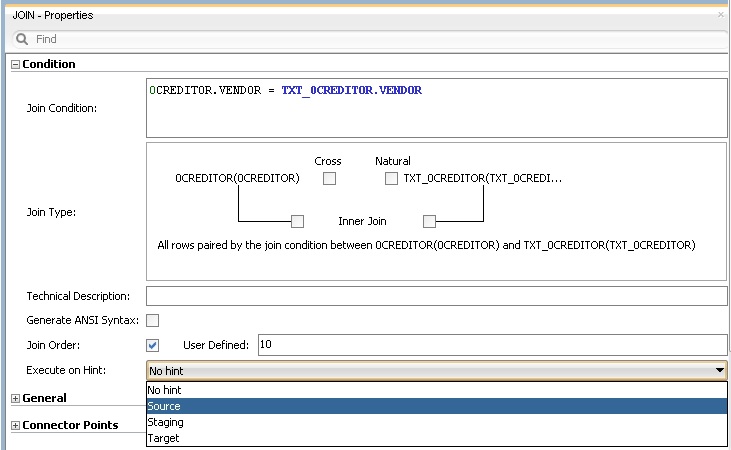The width and height of the screenshot is (731, 450).
Task: Collapse the Condition section
Action: click(x=15, y=64)
